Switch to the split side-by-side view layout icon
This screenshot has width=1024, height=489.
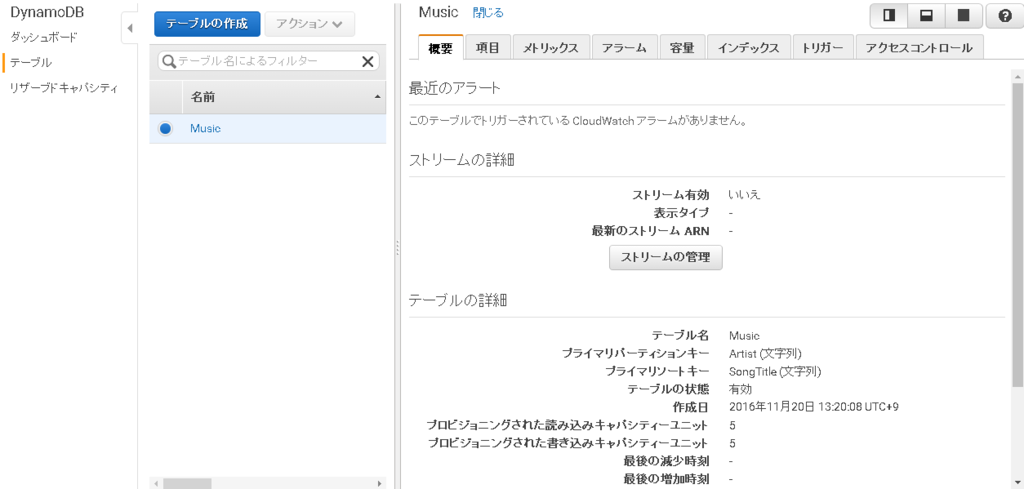(889, 16)
